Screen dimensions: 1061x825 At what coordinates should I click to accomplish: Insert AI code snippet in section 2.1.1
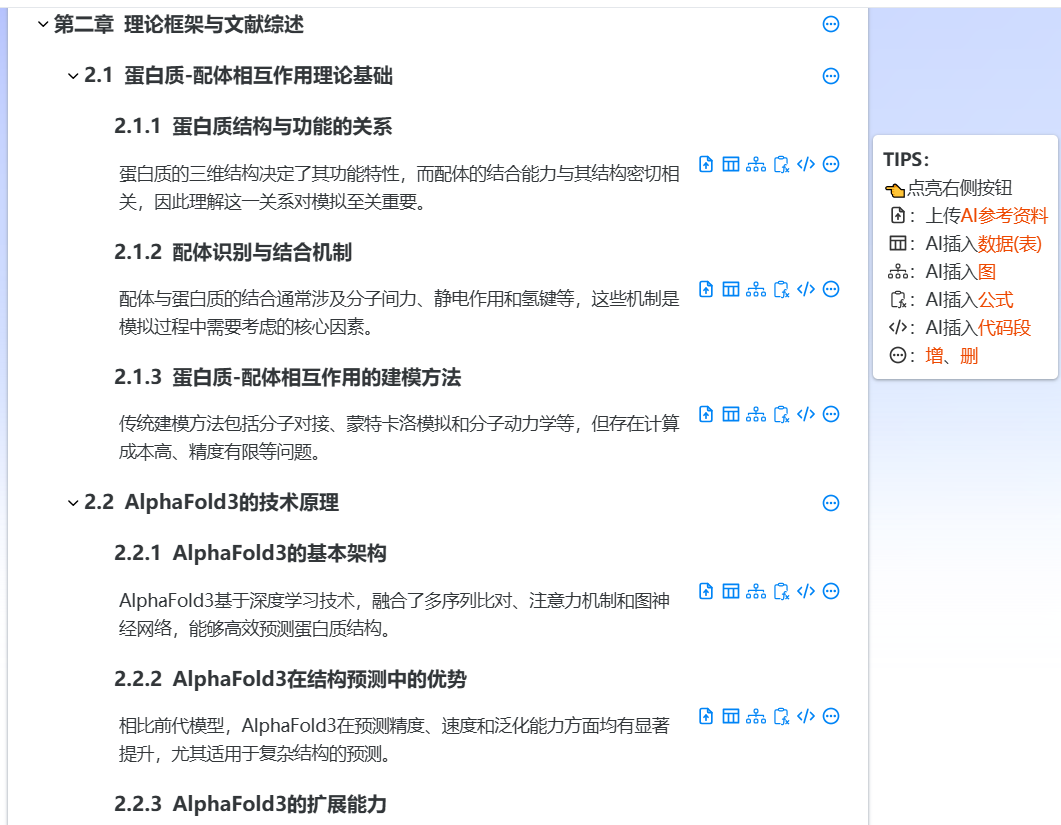[x=806, y=164]
